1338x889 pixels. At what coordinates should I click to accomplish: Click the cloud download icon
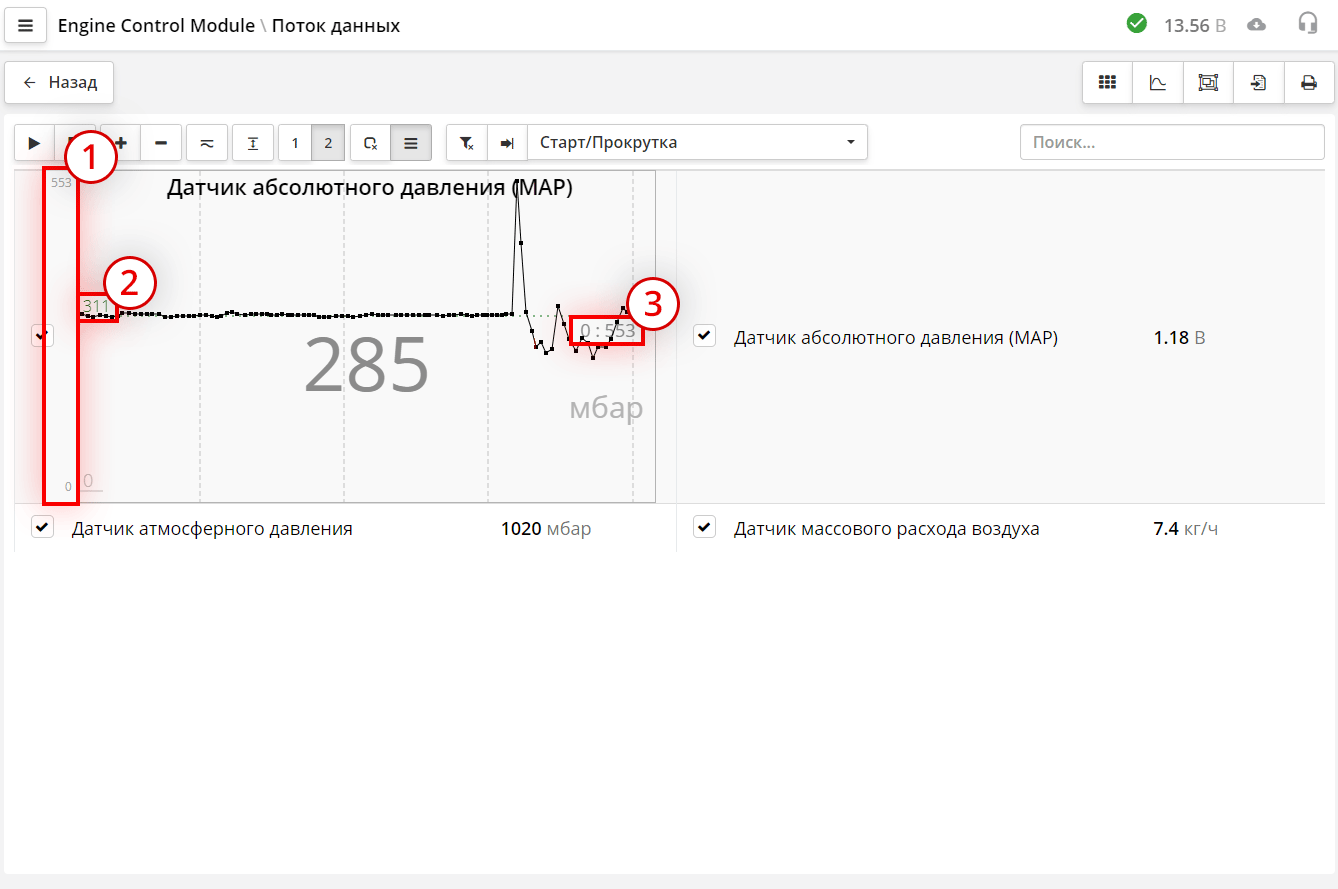(x=1257, y=25)
